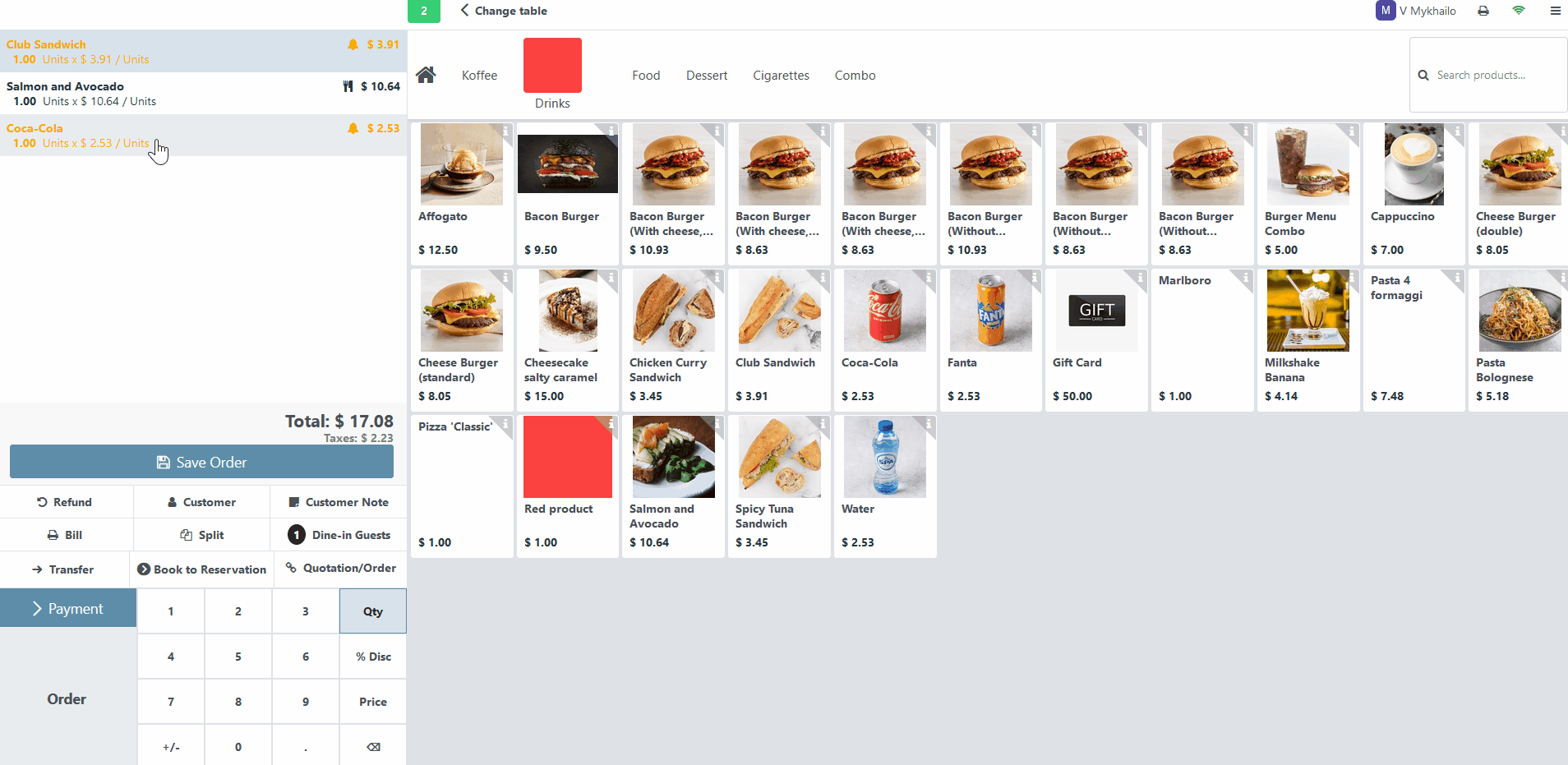
Task: Open Book to Reservation option
Action: click(201, 569)
